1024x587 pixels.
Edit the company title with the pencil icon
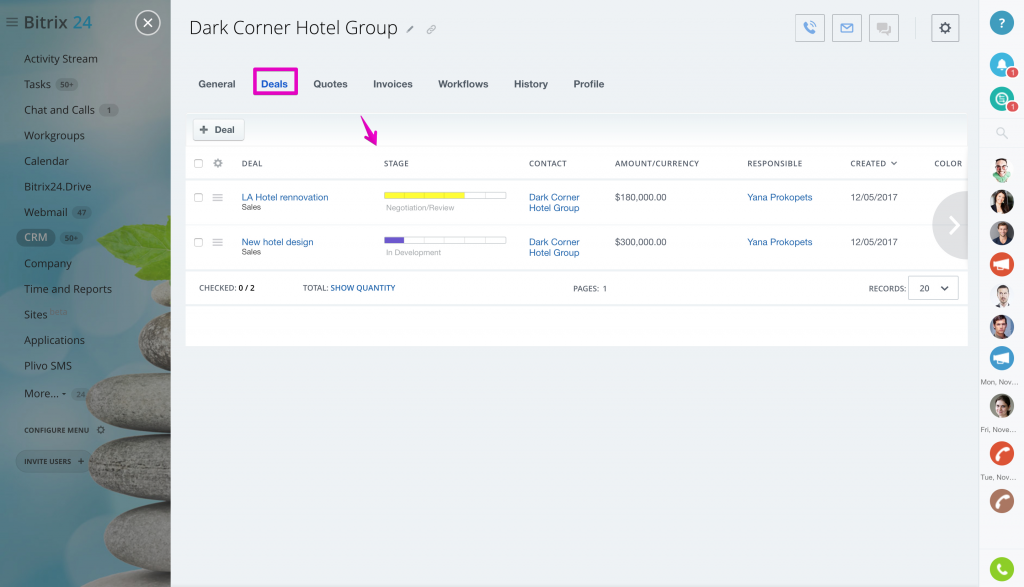click(410, 29)
